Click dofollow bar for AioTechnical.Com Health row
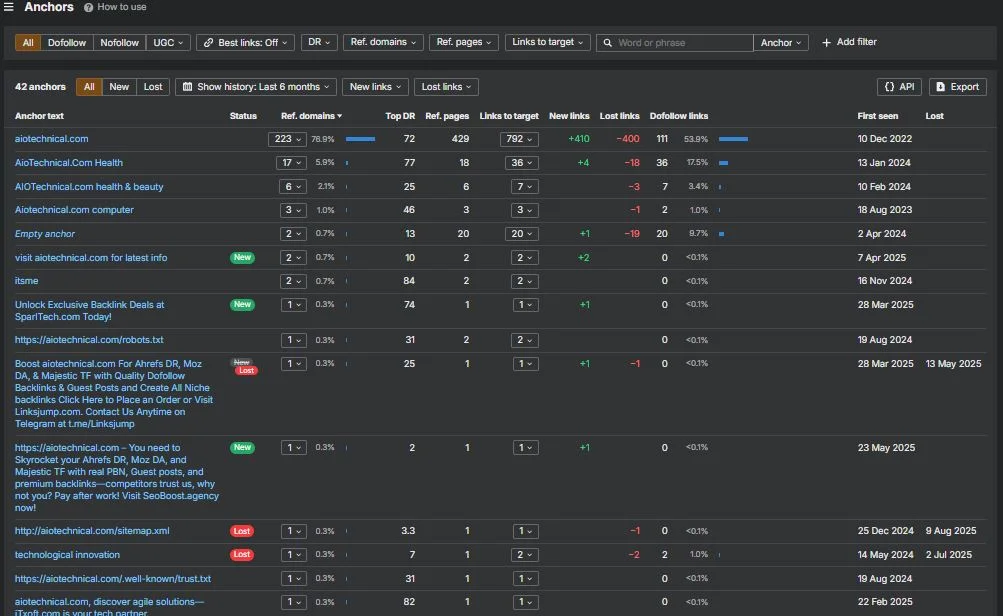The width and height of the screenshot is (1003, 616). coord(723,163)
